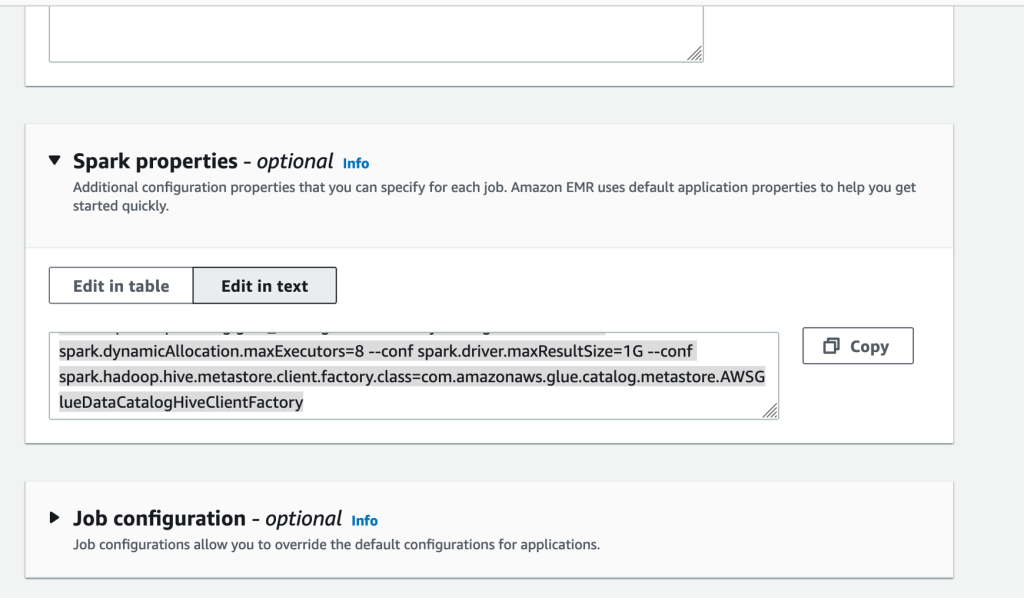The image size is (1024, 598).
Task: Open the Info link beside Spark properties
Action: point(356,163)
